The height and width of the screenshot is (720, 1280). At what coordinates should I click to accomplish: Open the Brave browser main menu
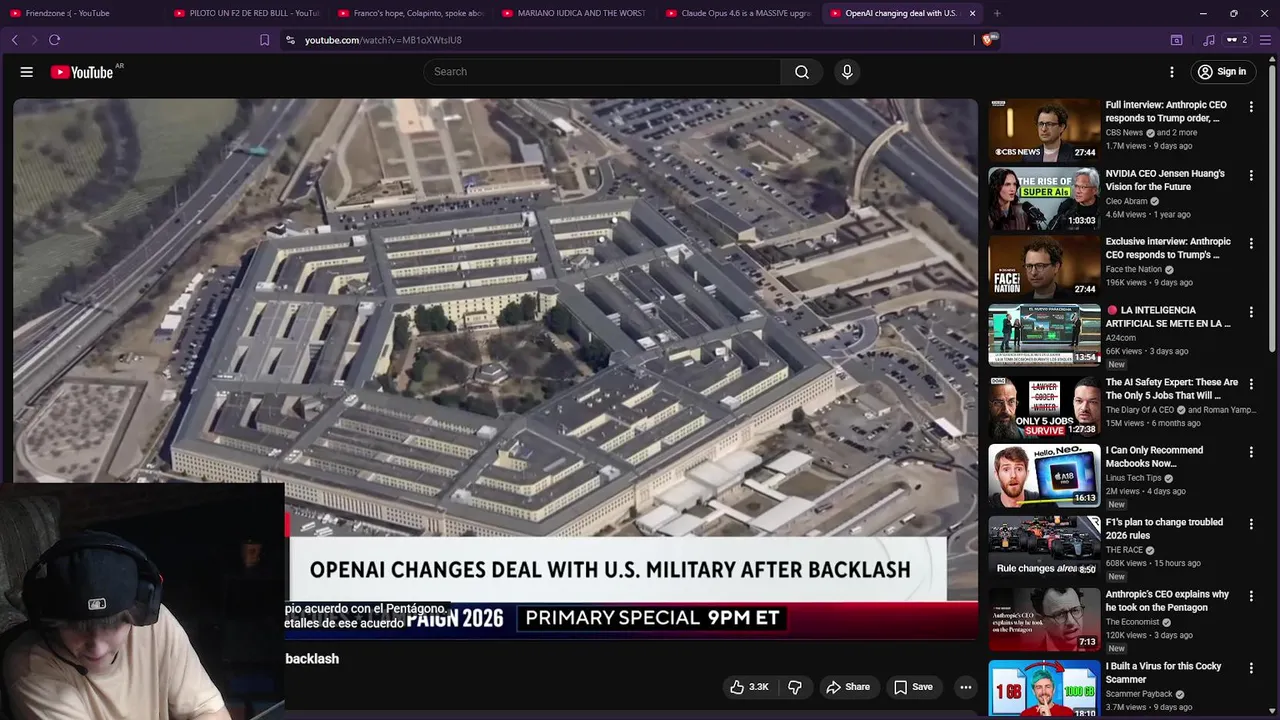coord(1265,40)
